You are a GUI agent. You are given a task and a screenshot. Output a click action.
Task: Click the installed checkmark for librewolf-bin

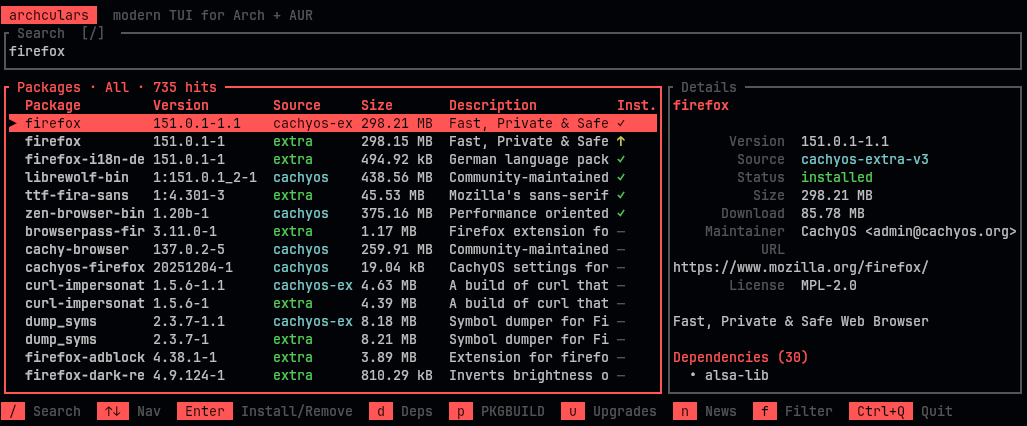[x=622, y=177]
